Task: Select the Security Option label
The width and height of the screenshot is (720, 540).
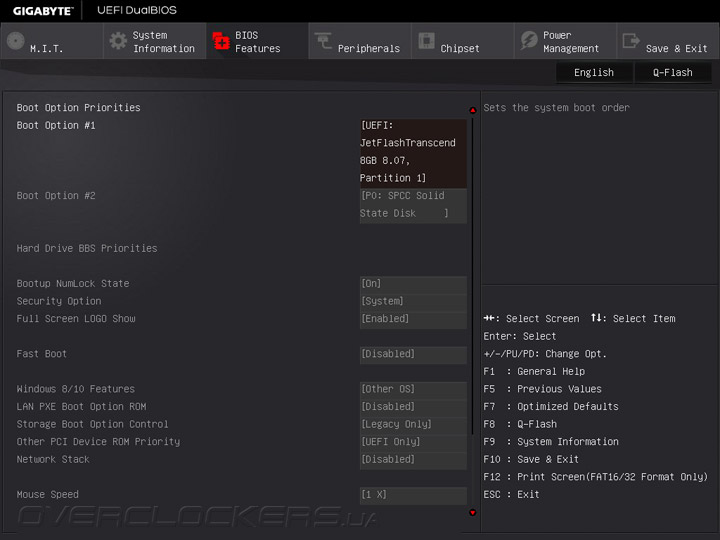Action: point(59,301)
